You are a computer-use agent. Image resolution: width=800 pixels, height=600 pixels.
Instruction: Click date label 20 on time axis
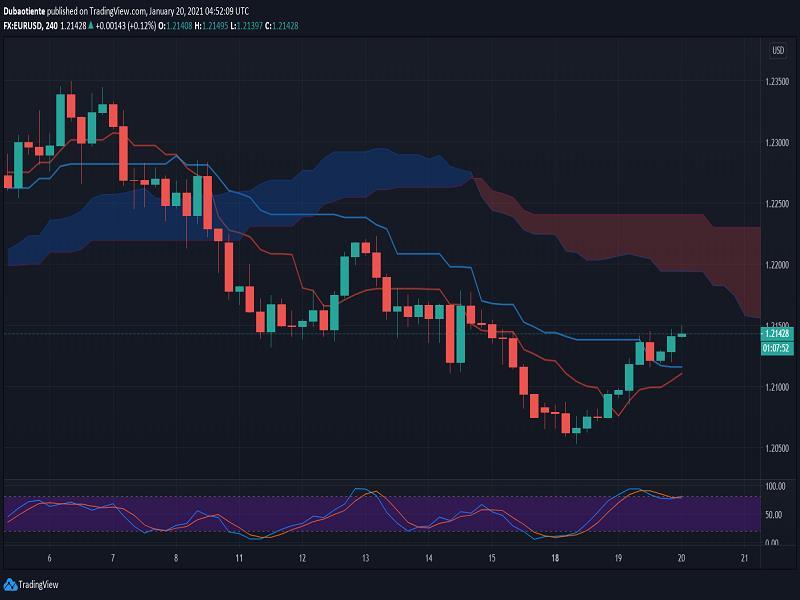(682, 558)
